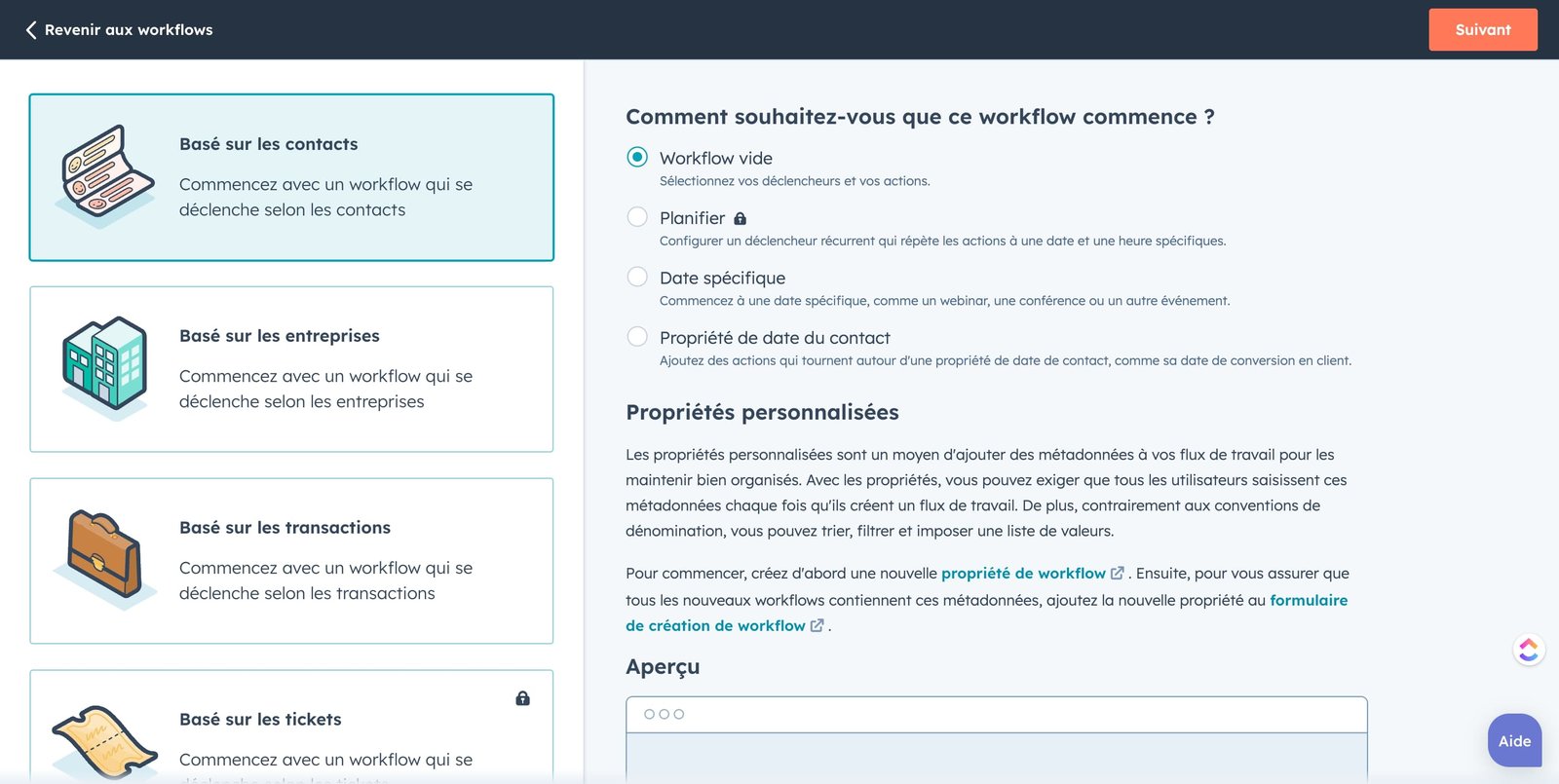The height and width of the screenshot is (784, 1559).
Task: Click the lock icon on the tickets card
Action: tap(523, 698)
